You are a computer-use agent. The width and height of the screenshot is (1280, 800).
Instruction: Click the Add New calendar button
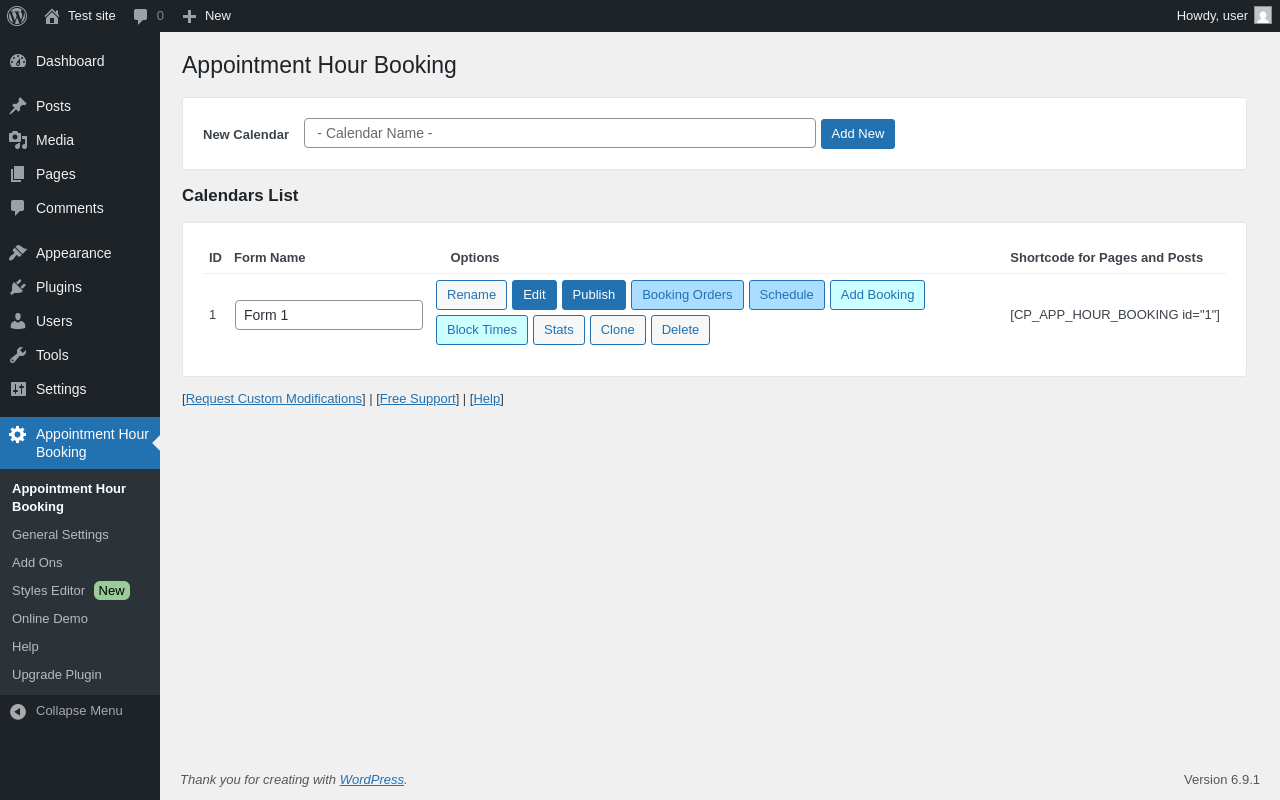[858, 134]
